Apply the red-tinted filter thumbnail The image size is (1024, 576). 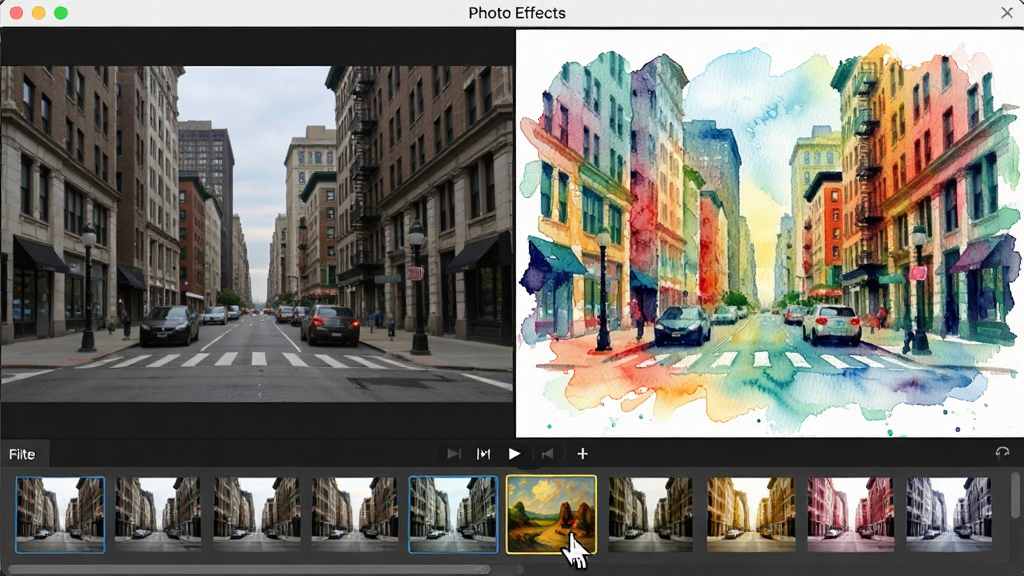(x=850, y=515)
